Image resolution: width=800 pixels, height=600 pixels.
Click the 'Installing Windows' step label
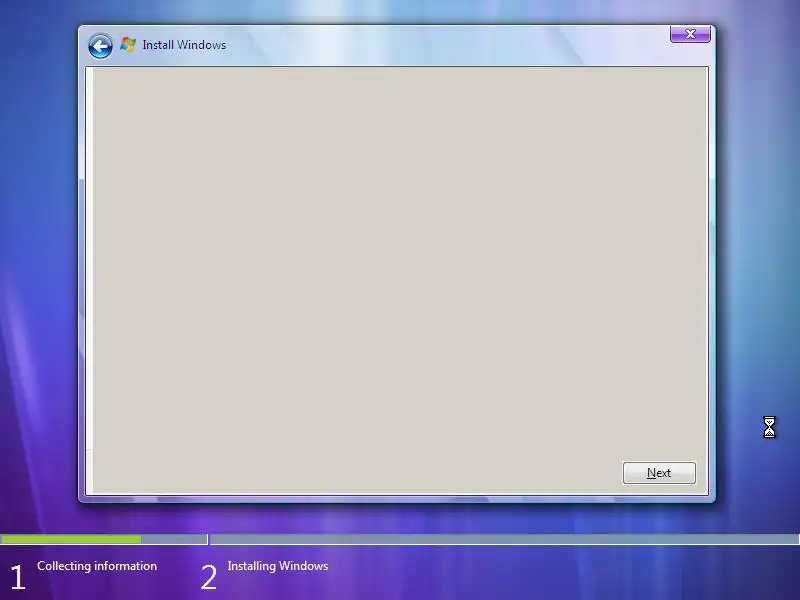pyautogui.click(x=278, y=566)
